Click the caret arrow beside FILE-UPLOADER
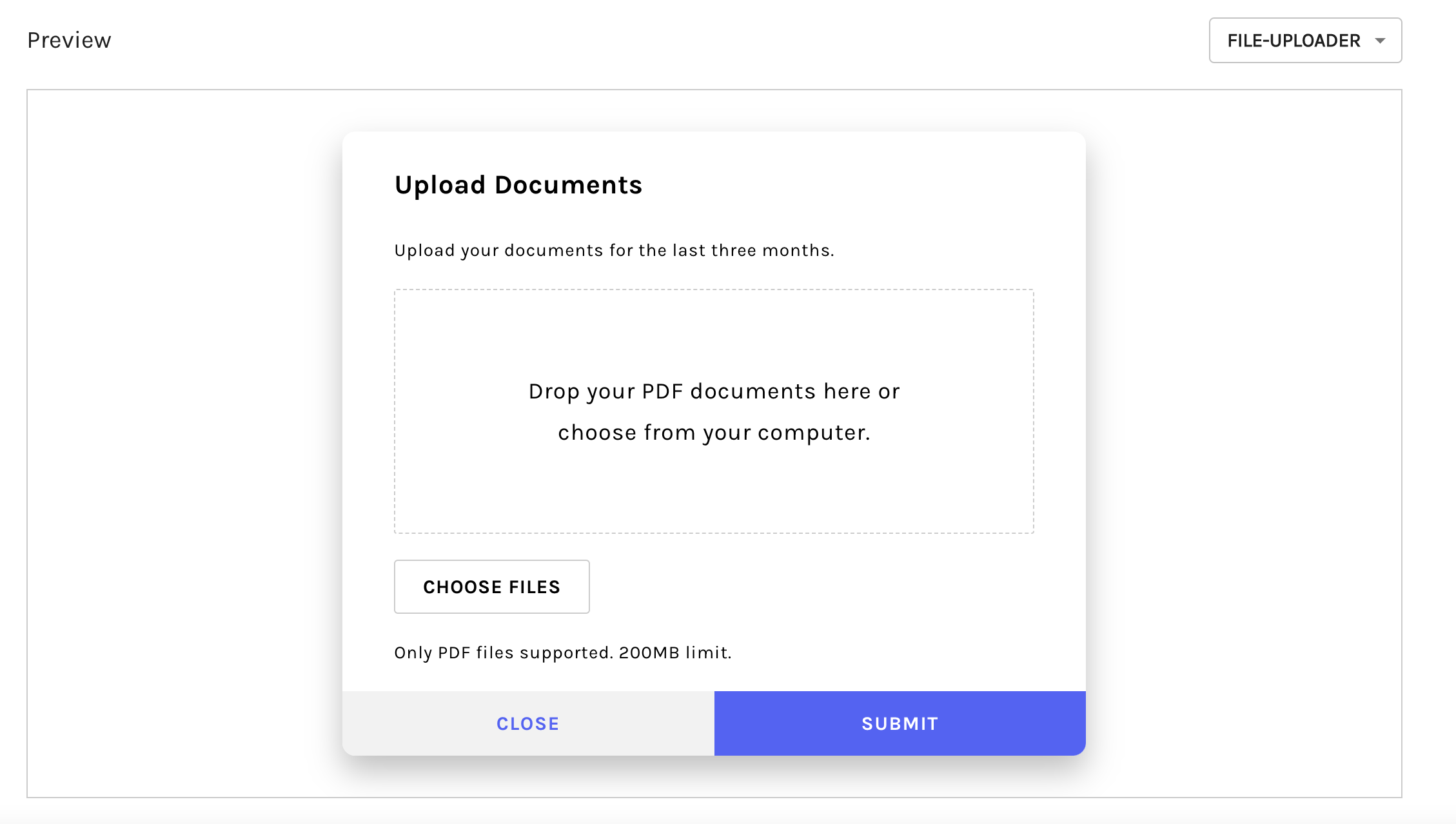1456x824 pixels. (1380, 41)
